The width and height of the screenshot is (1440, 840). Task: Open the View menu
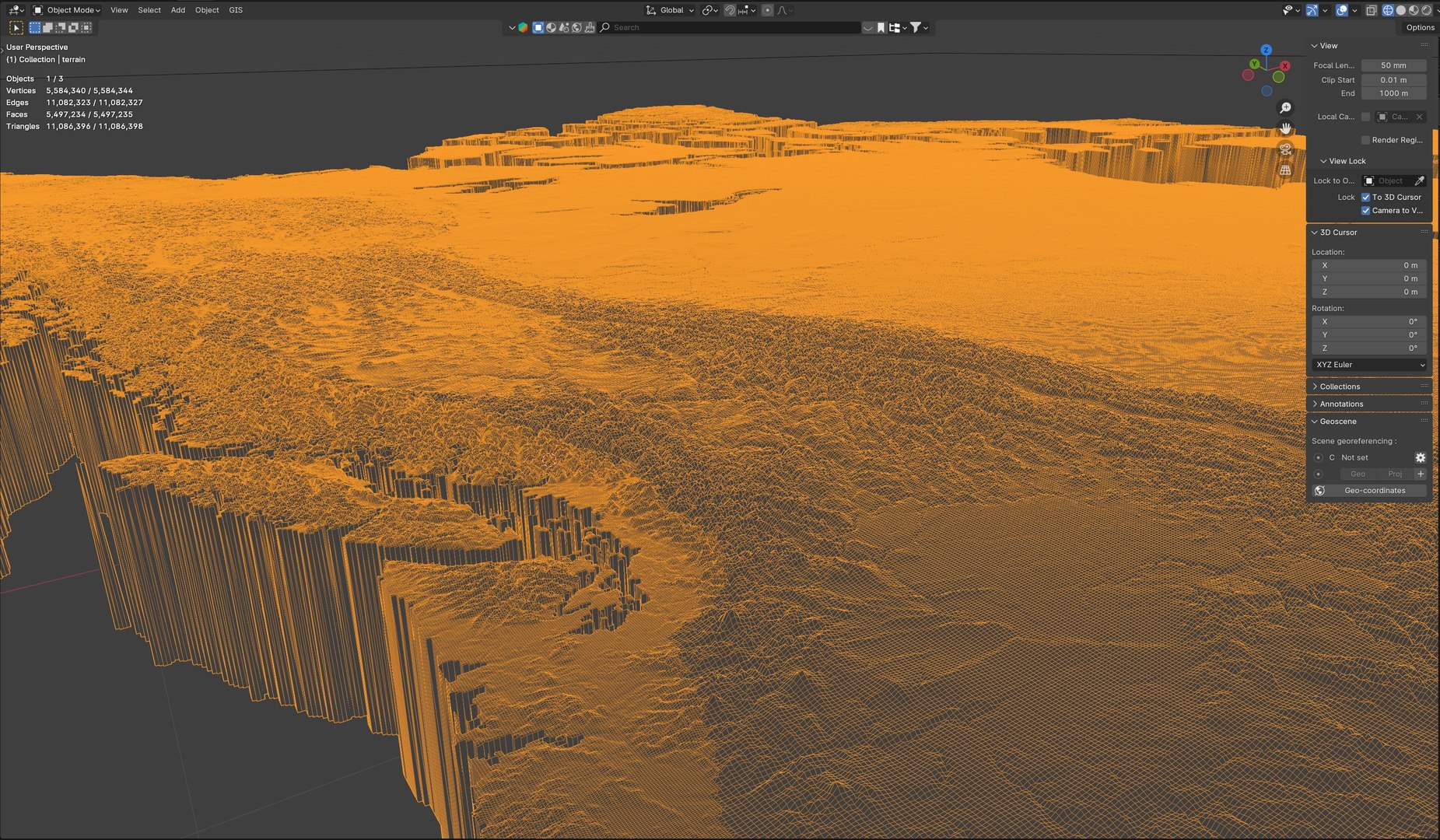click(x=119, y=10)
